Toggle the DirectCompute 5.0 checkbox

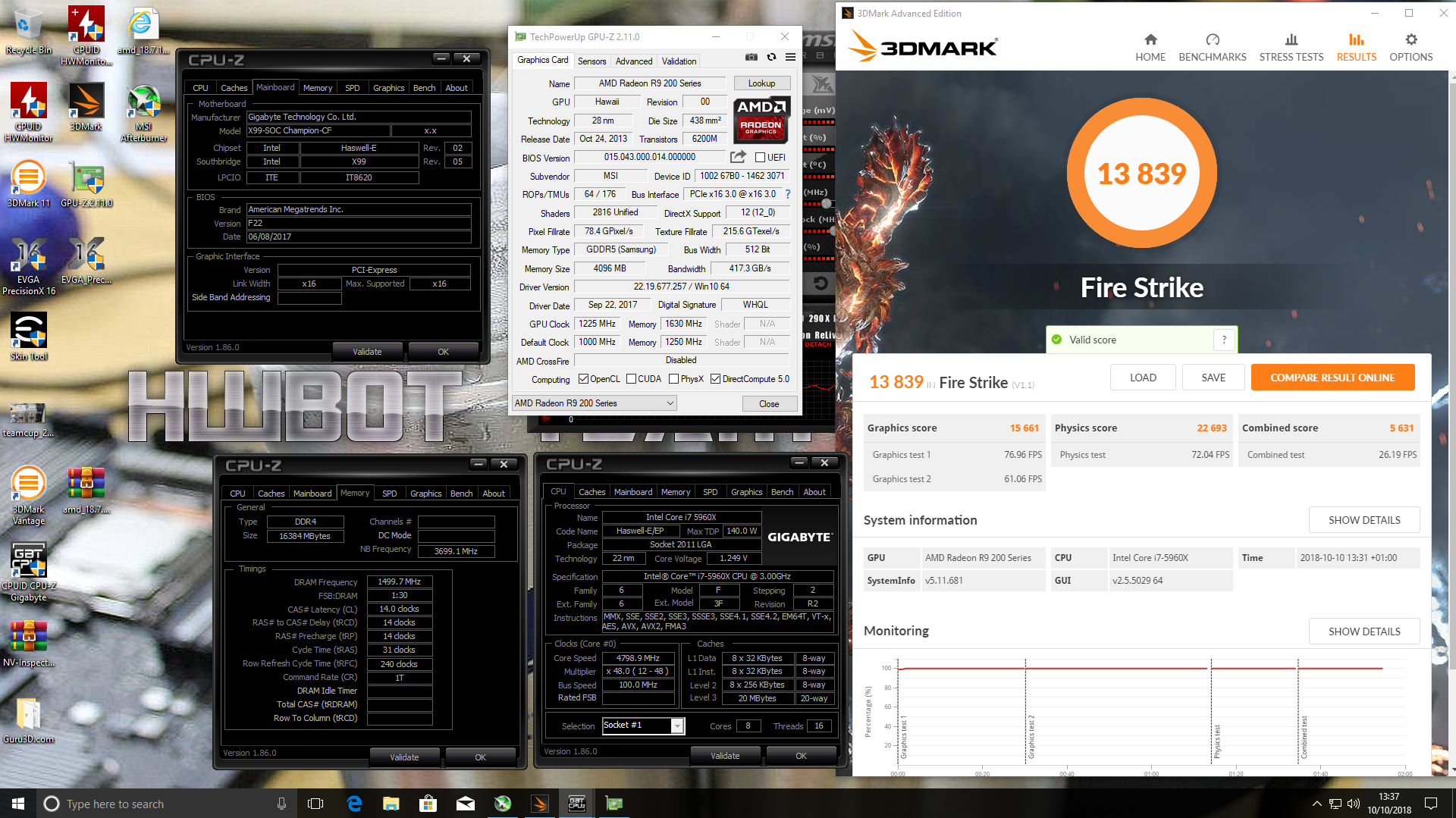click(715, 379)
